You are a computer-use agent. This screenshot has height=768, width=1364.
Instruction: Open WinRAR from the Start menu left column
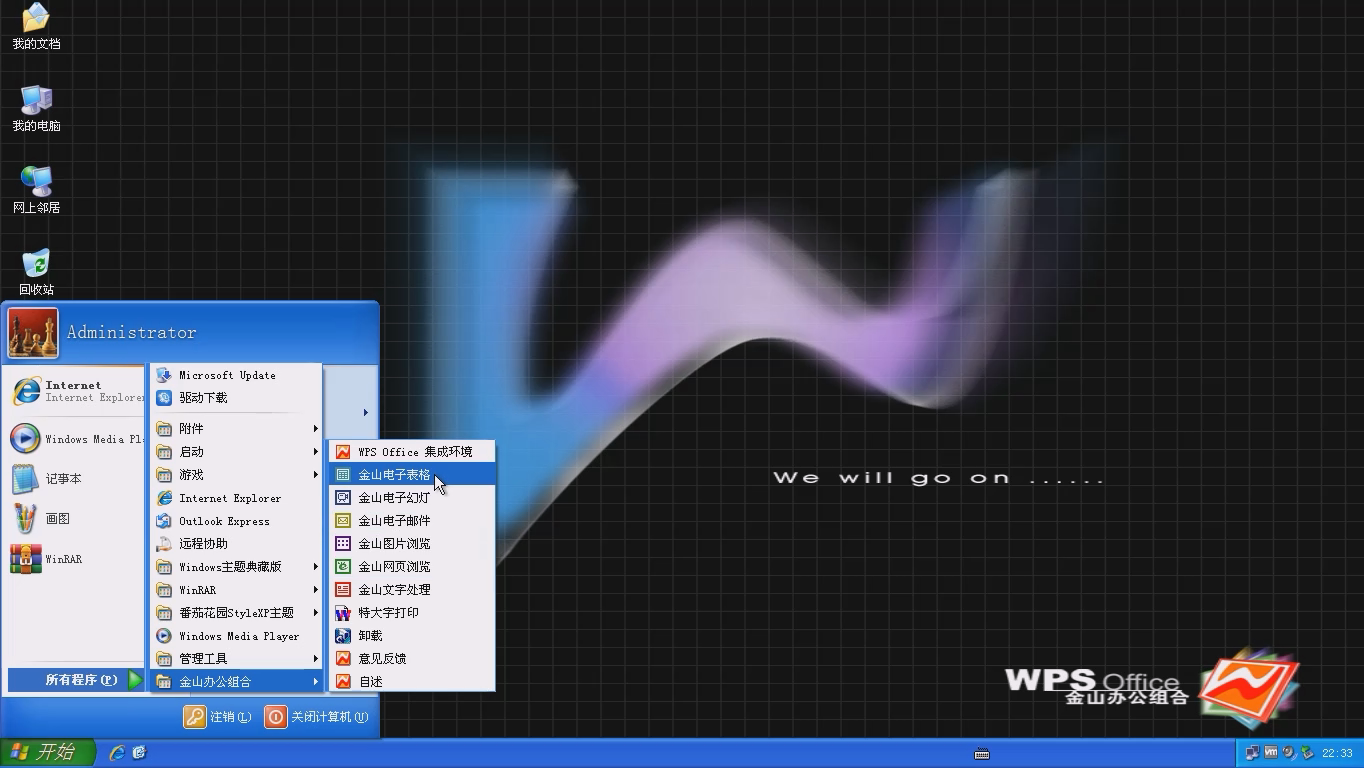pos(77,559)
